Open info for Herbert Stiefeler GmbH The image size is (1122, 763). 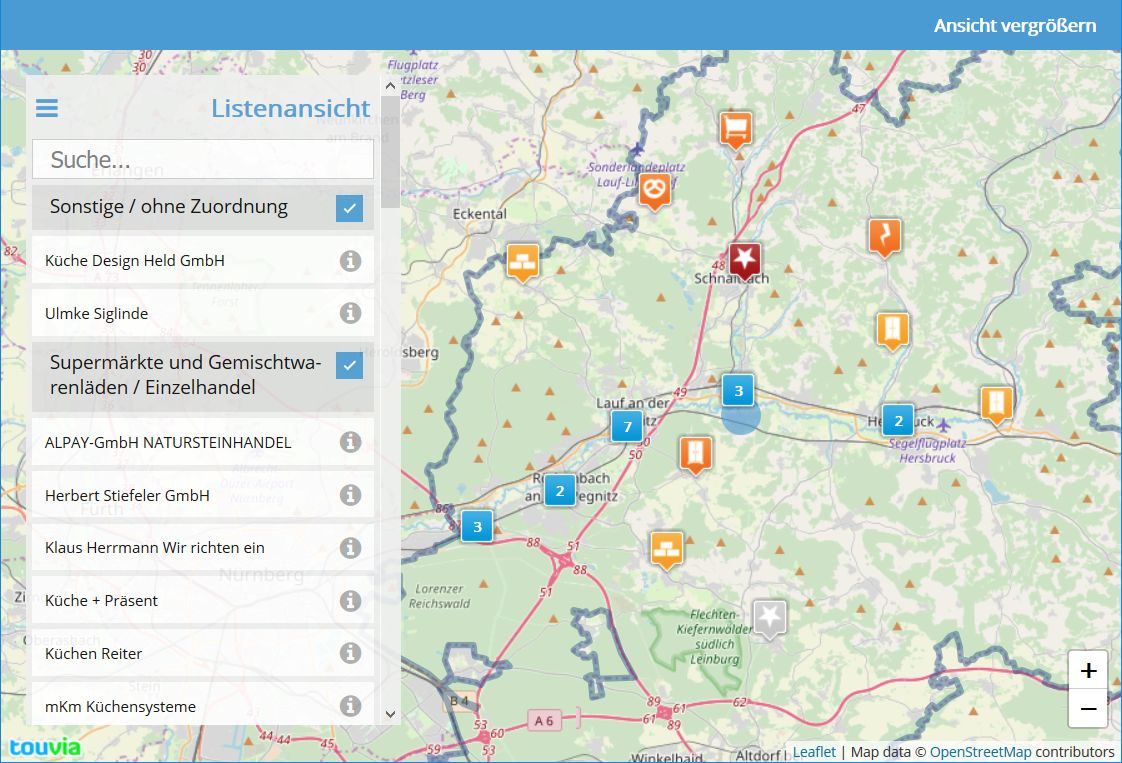point(350,495)
